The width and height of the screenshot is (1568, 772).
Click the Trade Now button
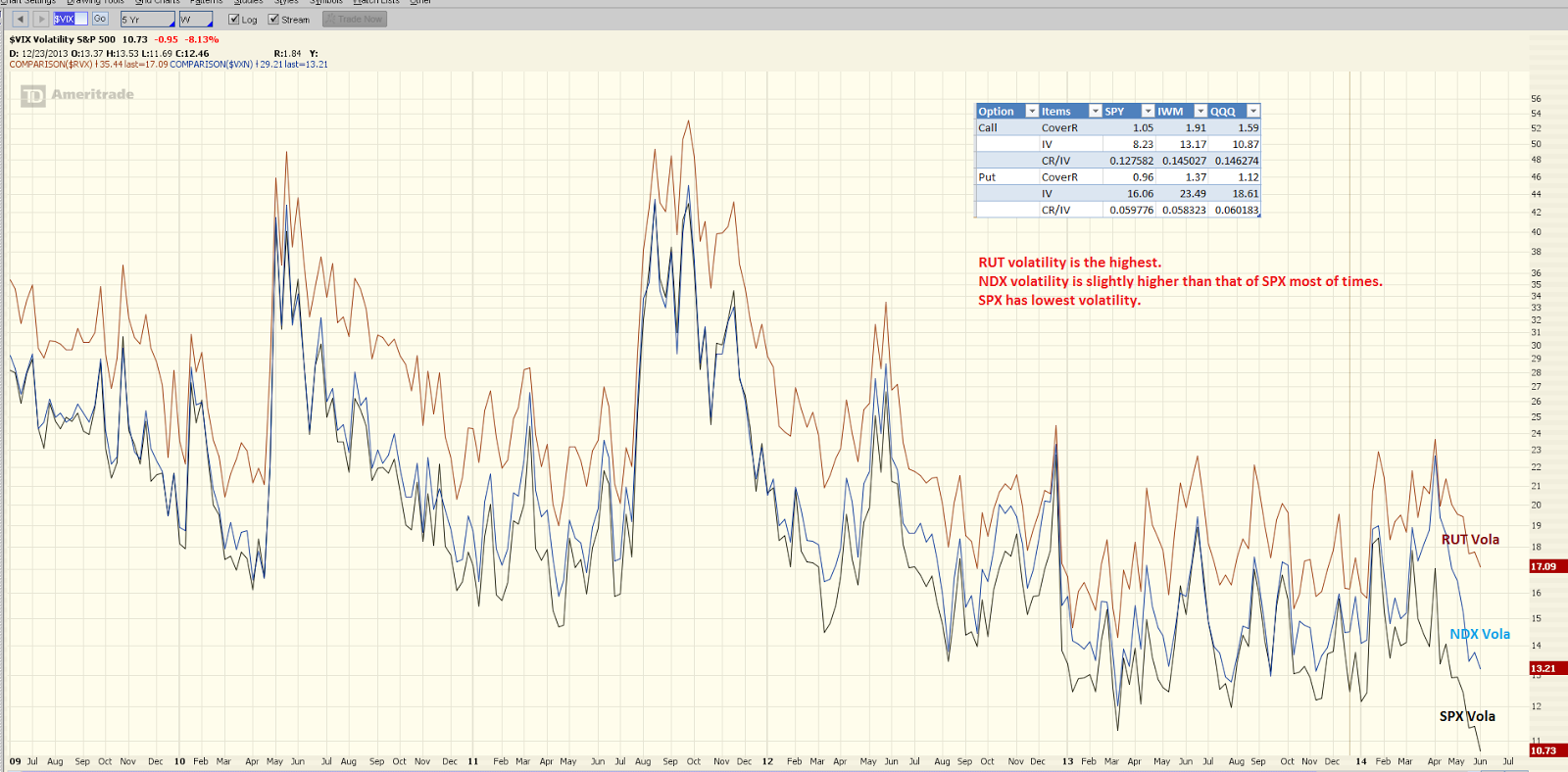pos(355,20)
